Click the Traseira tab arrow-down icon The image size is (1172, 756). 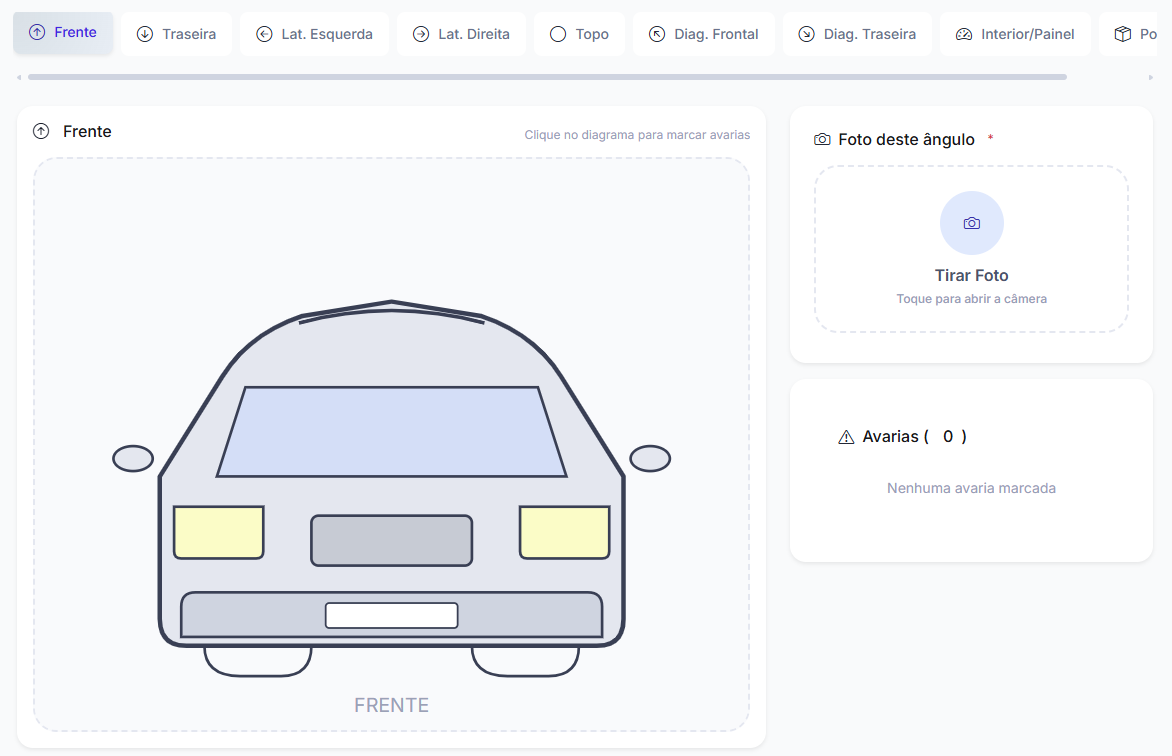click(x=145, y=34)
